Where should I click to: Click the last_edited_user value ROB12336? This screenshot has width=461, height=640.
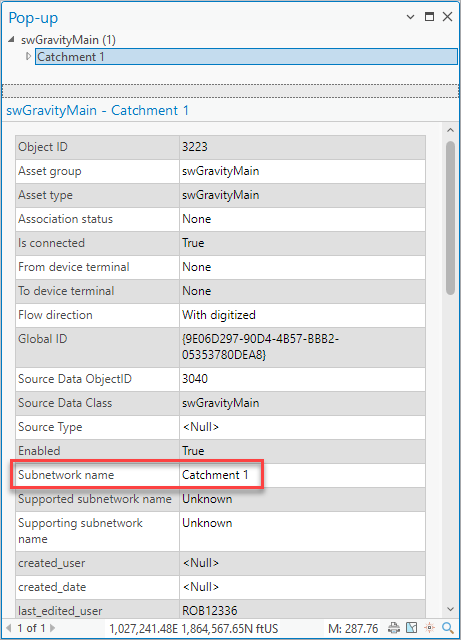pyautogui.click(x=209, y=611)
